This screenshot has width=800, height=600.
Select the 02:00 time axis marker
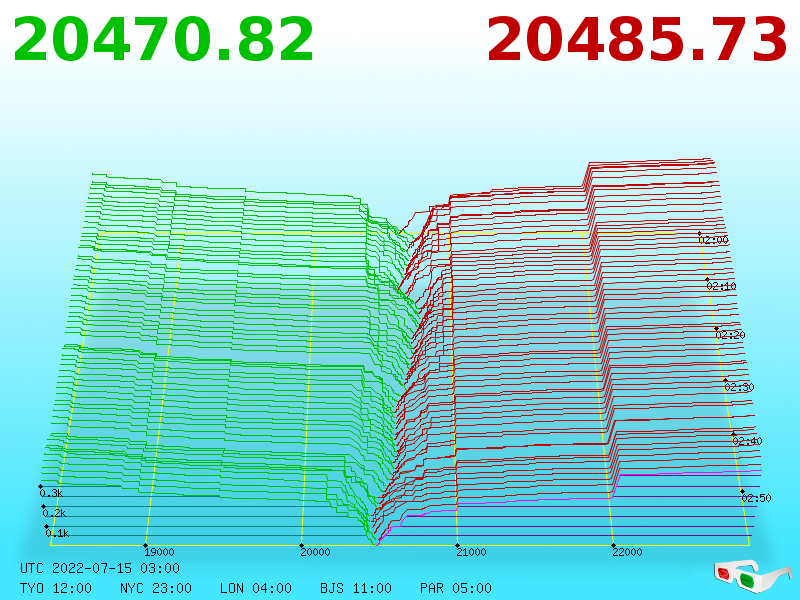714,240
